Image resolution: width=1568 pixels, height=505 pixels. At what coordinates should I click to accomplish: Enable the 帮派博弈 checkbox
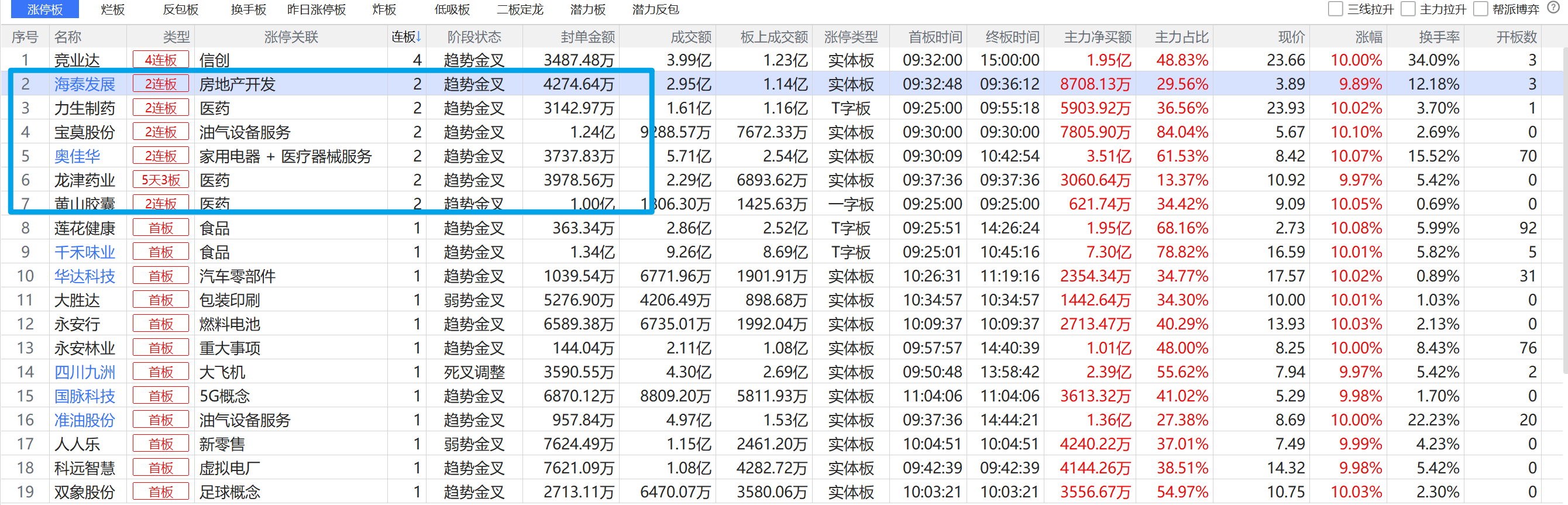pyautogui.click(x=1480, y=9)
